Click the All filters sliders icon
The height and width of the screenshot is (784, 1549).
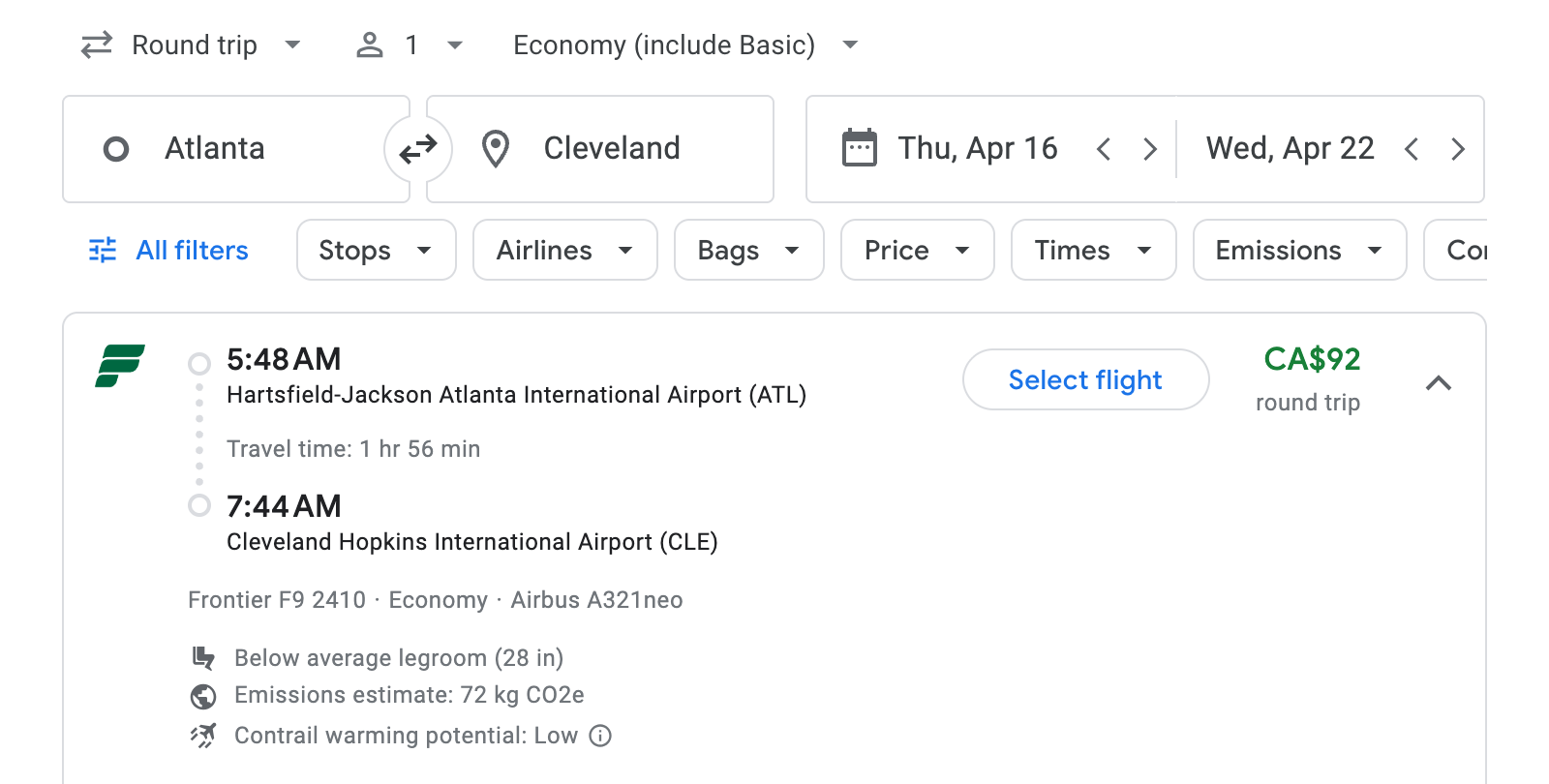click(103, 250)
